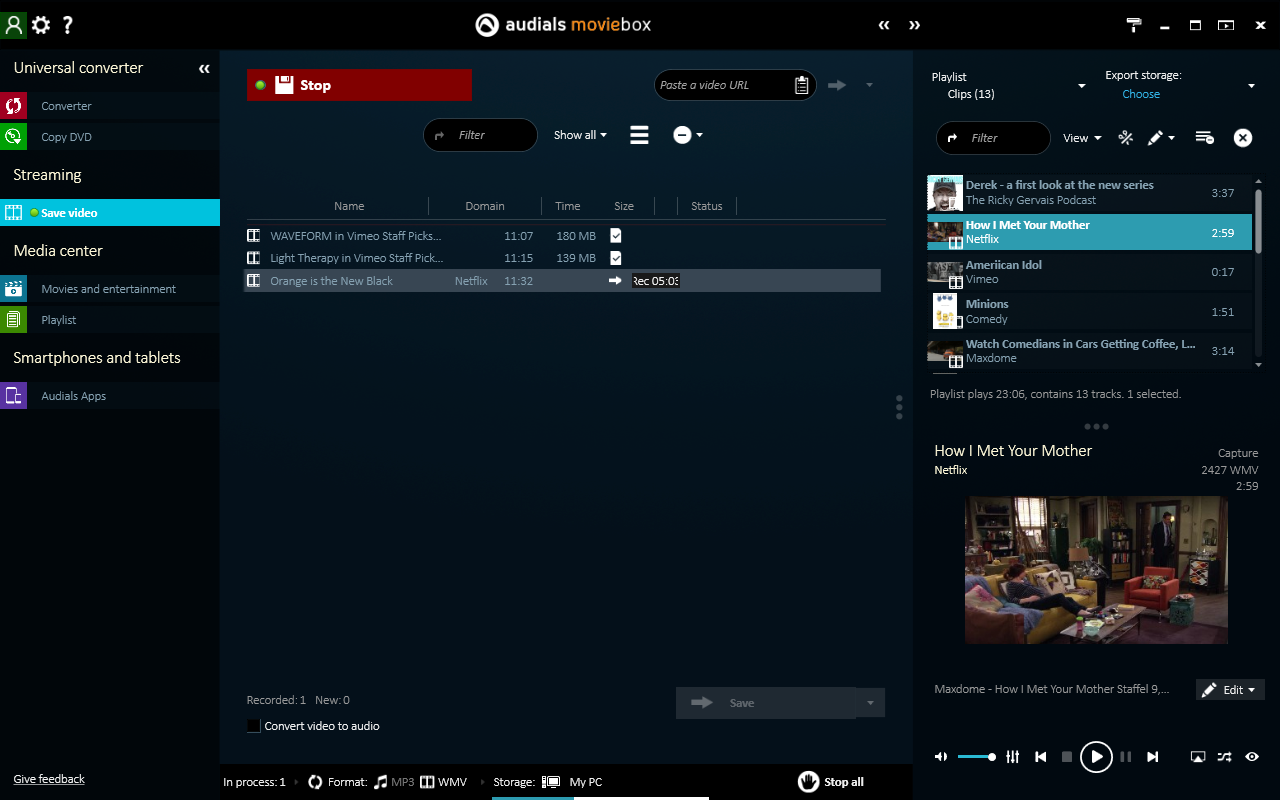Toggle shuffle playback icon

coord(1225,757)
